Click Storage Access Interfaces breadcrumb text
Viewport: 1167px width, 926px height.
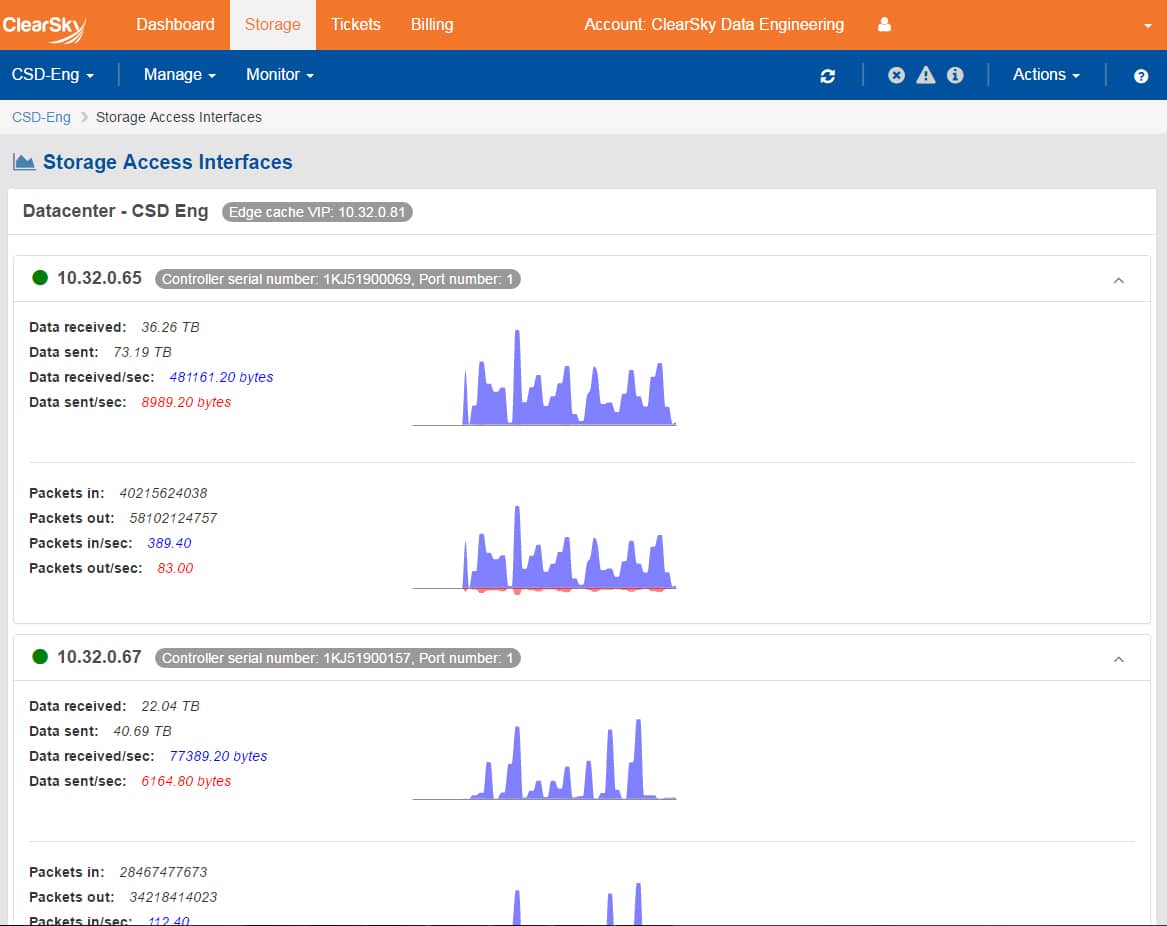click(179, 117)
